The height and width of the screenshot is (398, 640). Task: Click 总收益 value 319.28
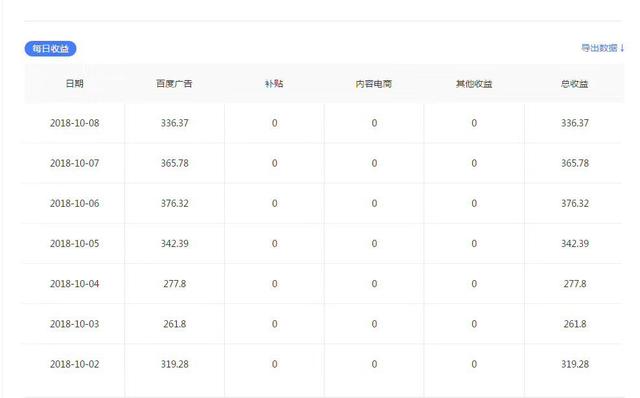pyautogui.click(x=575, y=364)
